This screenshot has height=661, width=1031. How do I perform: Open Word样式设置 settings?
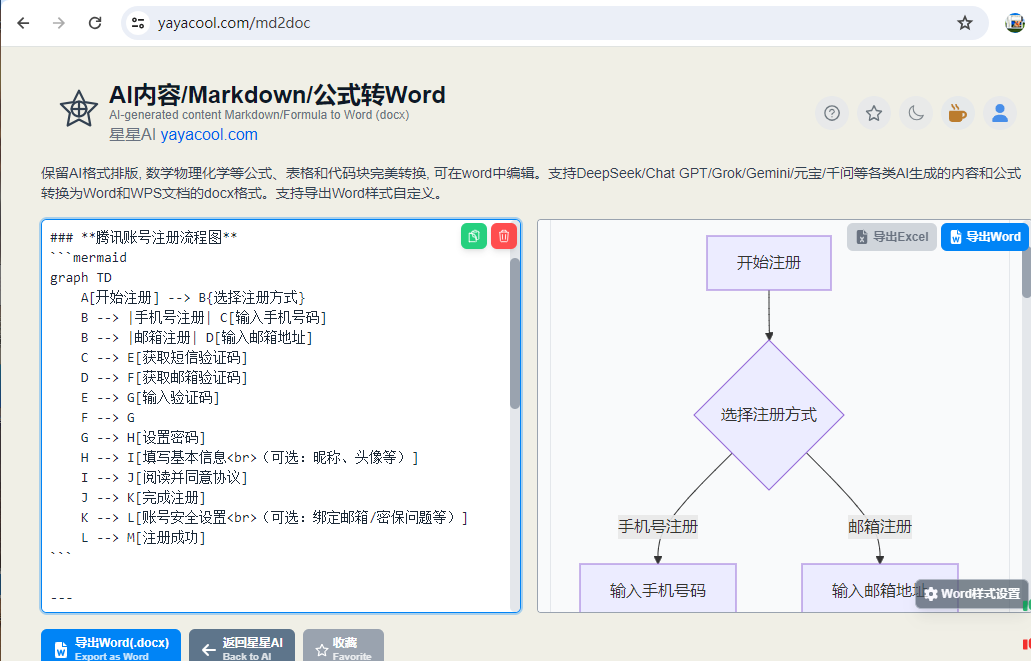click(972, 594)
